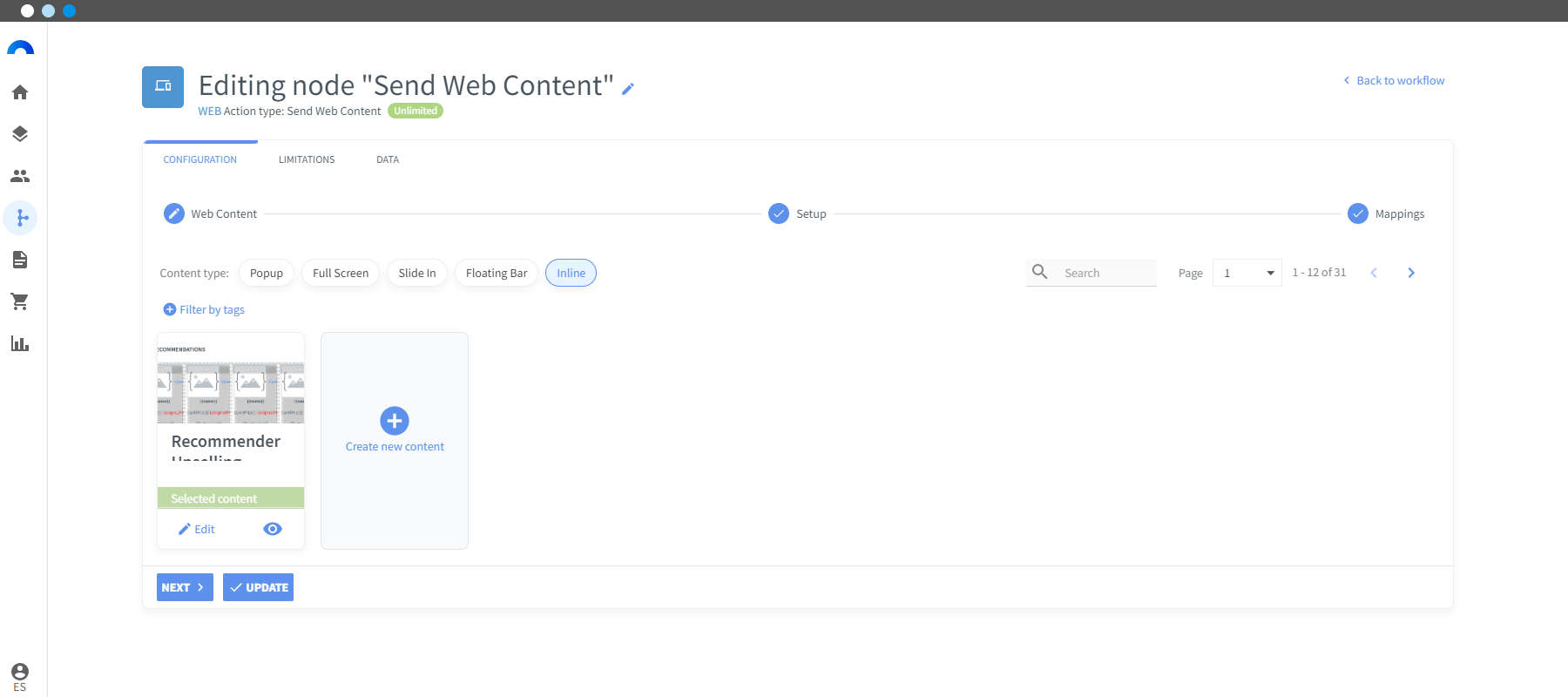Open the people/contacts icon in sidebar
1568x697 pixels.
20,176
